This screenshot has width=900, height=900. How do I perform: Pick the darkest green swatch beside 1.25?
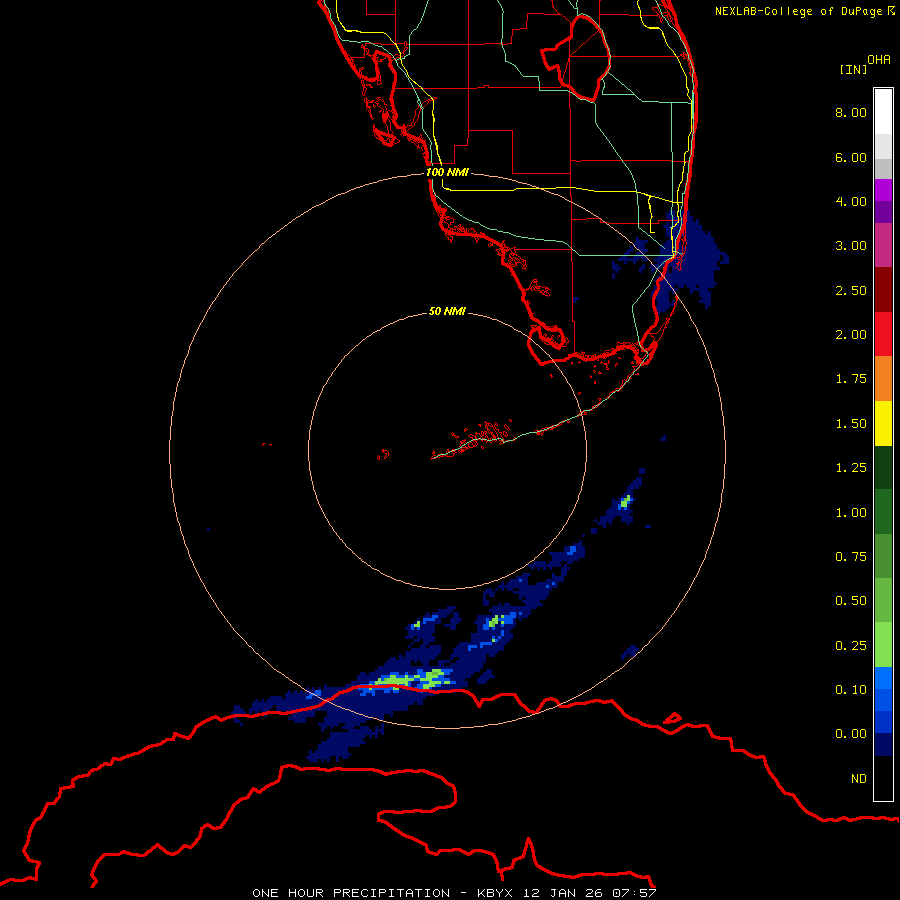click(883, 467)
